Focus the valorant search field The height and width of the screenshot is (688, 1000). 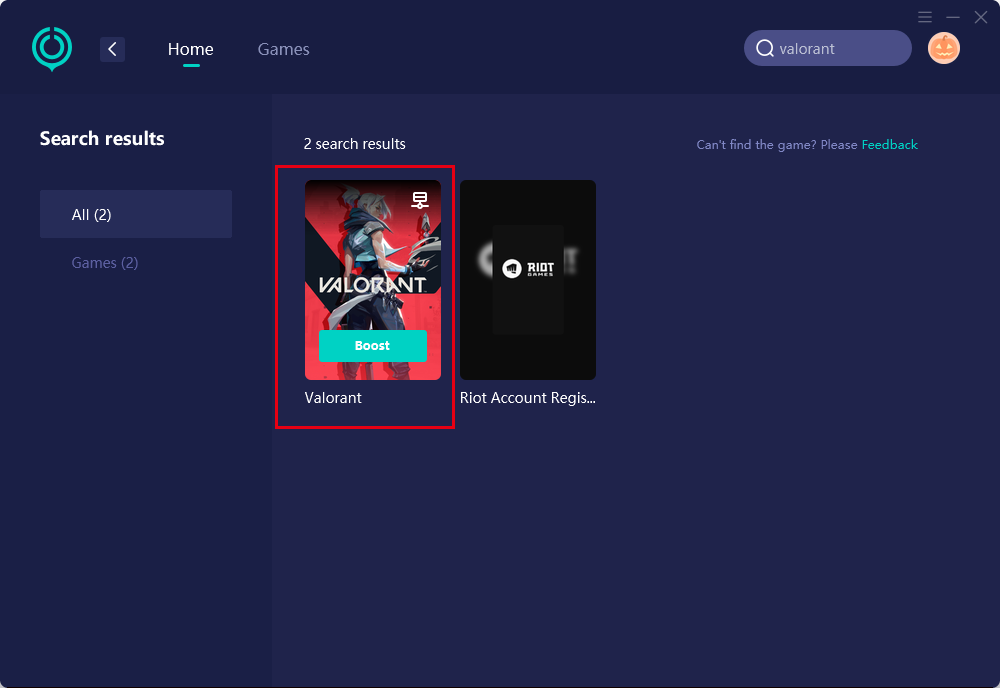point(827,48)
